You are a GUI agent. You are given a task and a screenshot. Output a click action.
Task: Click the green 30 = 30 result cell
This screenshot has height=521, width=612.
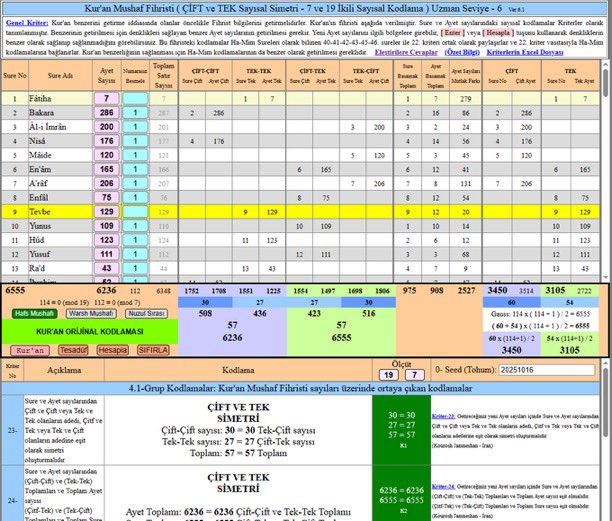[x=402, y=430]
